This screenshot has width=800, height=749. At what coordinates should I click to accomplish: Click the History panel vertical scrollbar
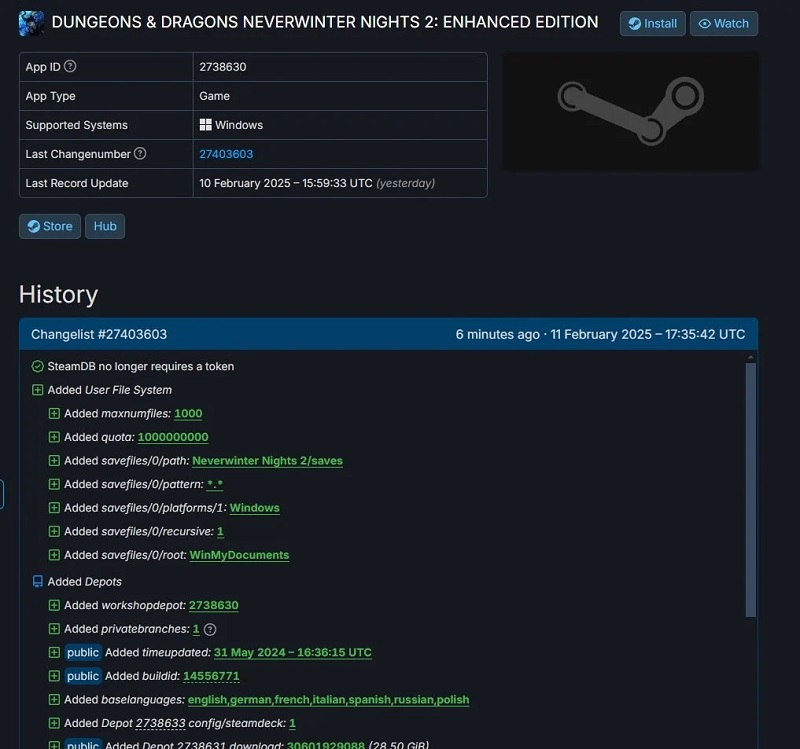pos(751,490)
